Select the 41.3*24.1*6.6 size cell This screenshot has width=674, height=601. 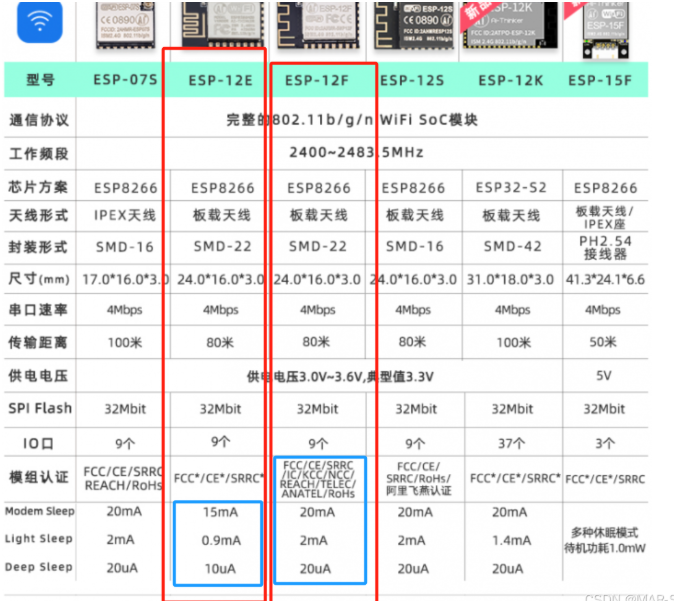605,279
